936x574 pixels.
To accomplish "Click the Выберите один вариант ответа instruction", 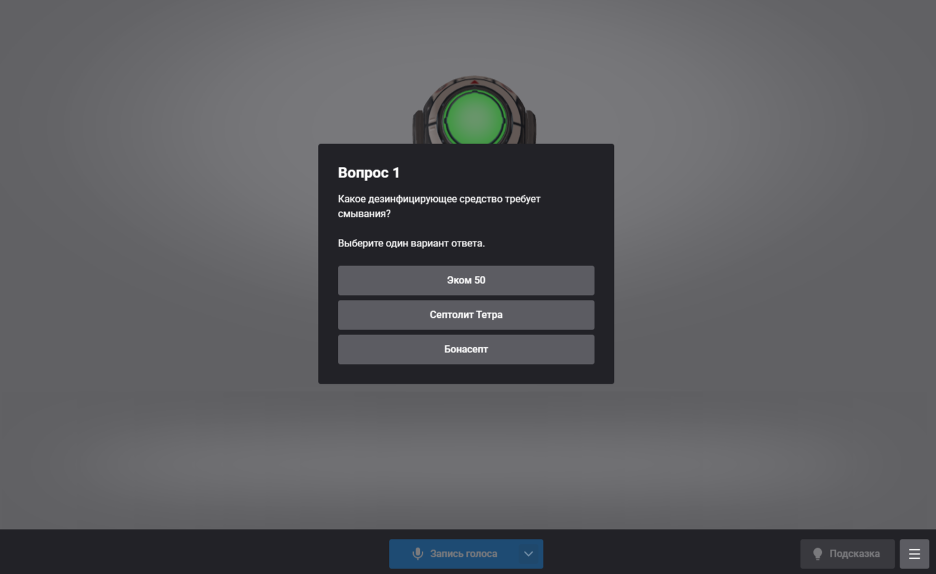I will (411, 244).
